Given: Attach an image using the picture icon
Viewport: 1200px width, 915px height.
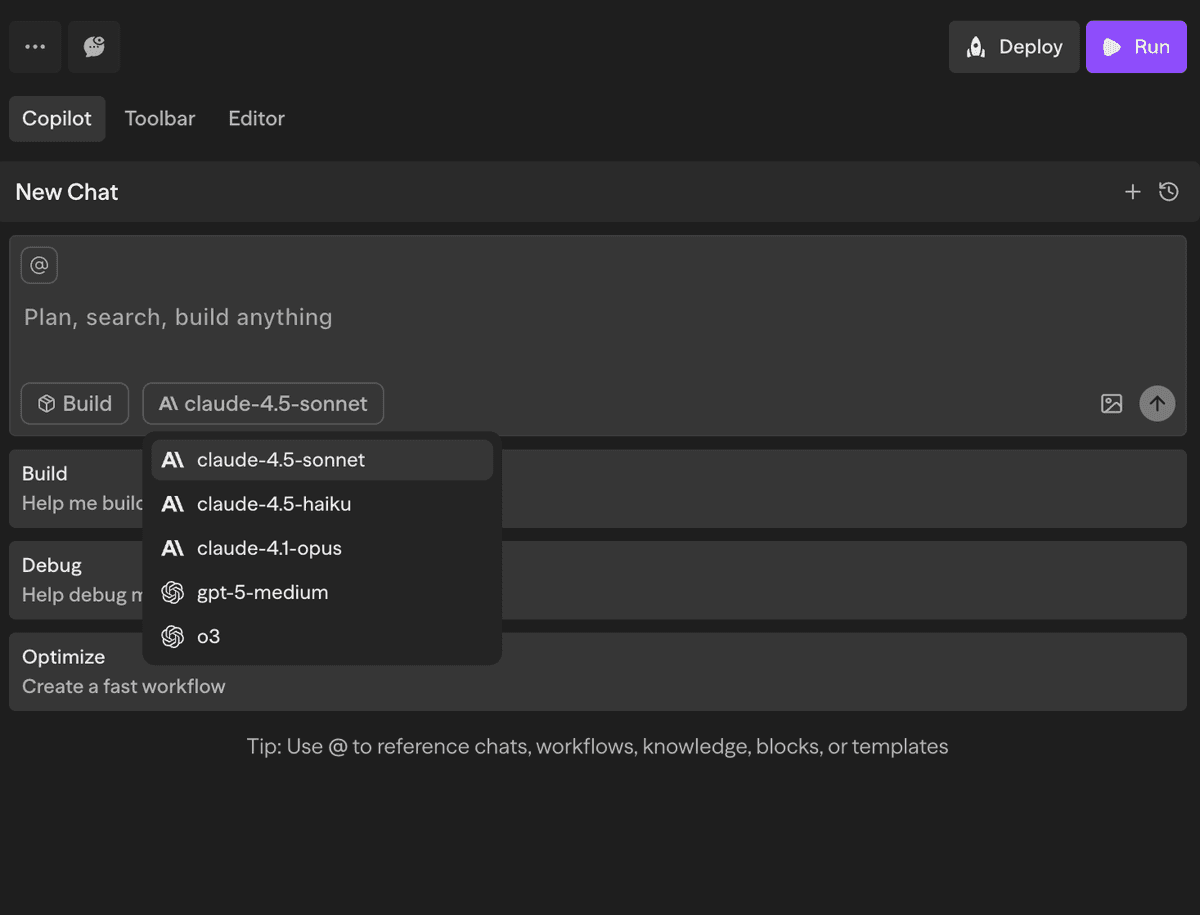Looking at the screenshot, I should tap(1111, 404).
